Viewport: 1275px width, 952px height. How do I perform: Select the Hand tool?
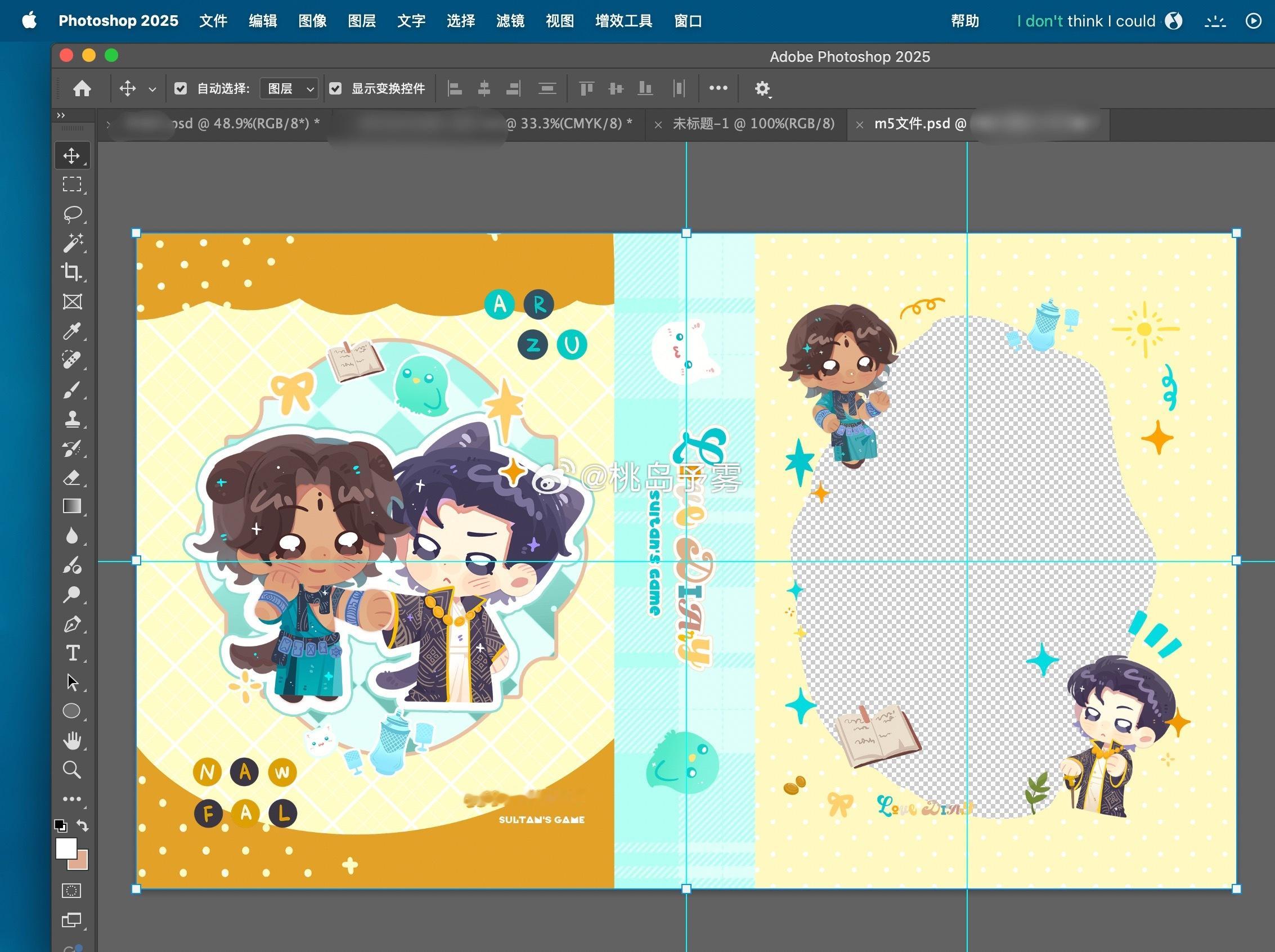click(71, 740)
